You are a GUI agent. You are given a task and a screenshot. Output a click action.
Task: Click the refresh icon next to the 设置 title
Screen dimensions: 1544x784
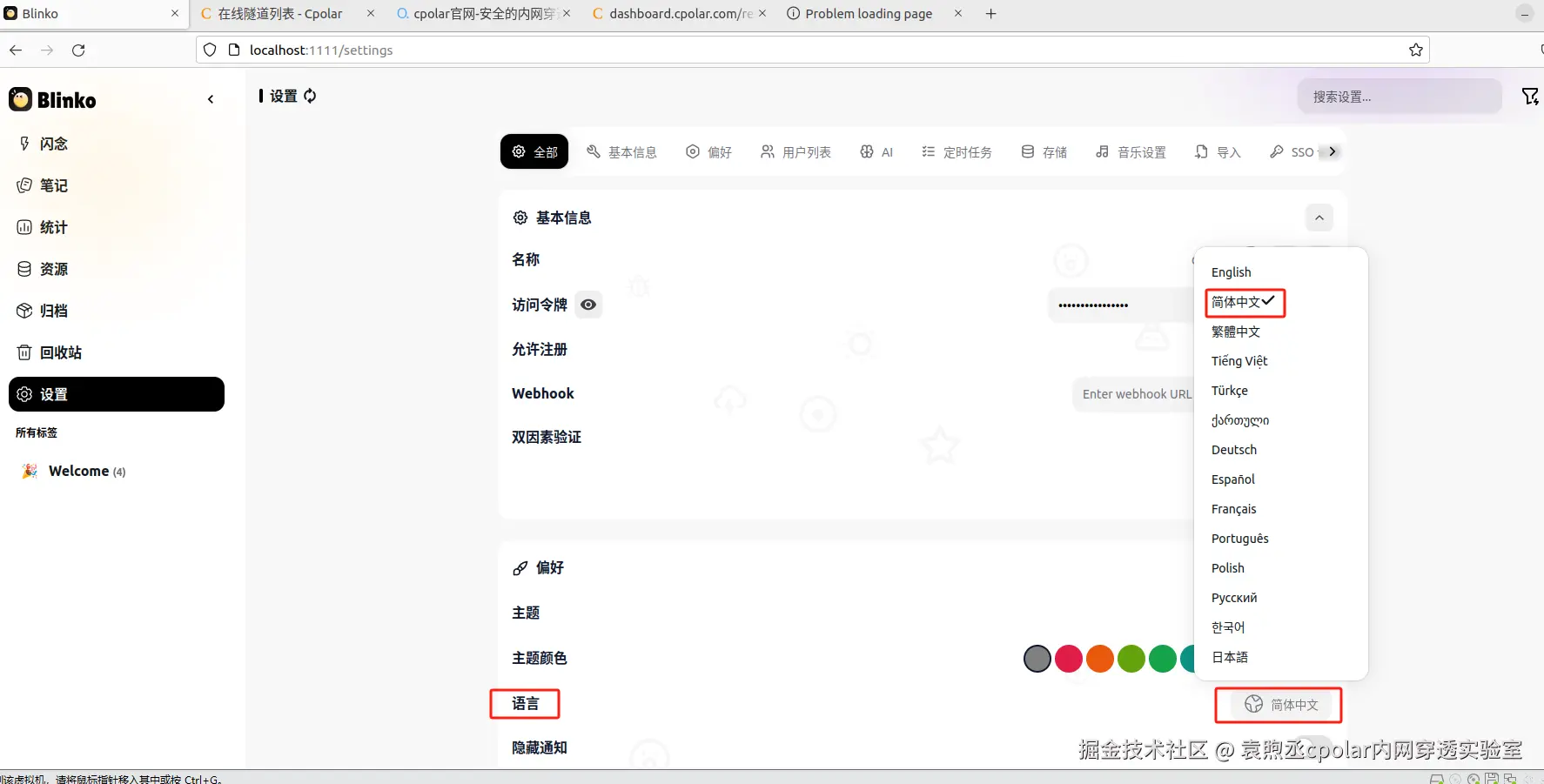(310, 96)
